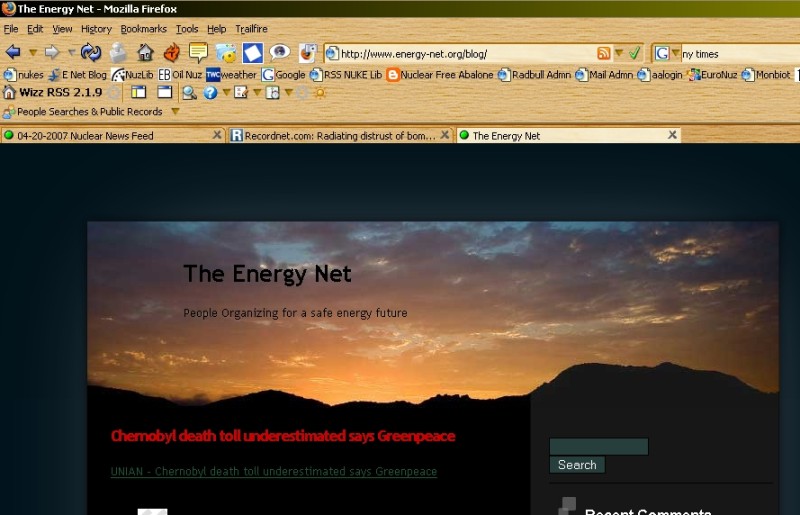Click the Wizz RSS sidebar window icon
This screenshot has height=515, width=800.
tap(139, 92)
